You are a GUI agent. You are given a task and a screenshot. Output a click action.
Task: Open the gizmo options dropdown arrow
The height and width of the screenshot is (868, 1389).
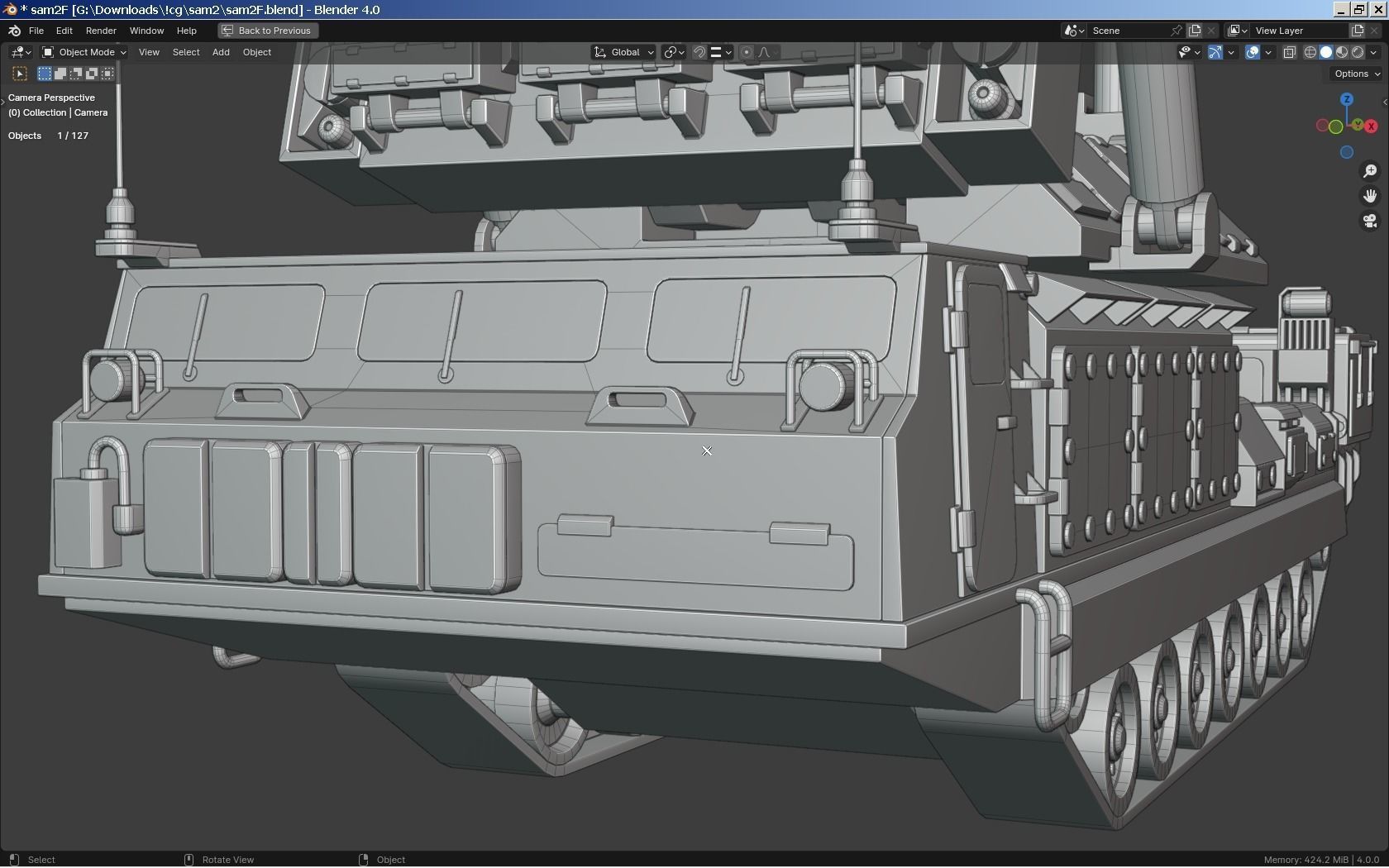pos(1231,52)
